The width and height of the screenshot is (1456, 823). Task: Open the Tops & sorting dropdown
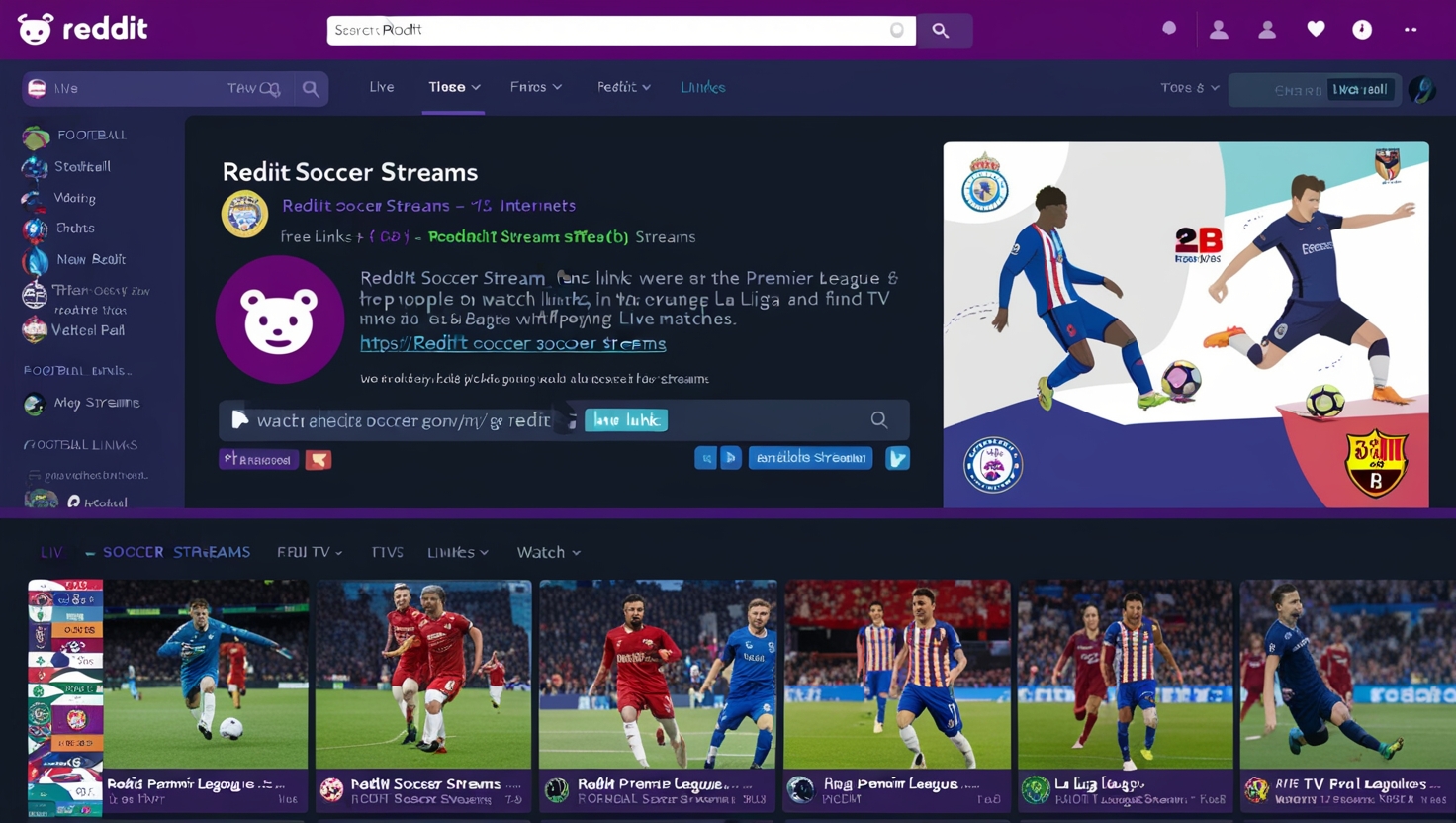tap(1190, 88)
